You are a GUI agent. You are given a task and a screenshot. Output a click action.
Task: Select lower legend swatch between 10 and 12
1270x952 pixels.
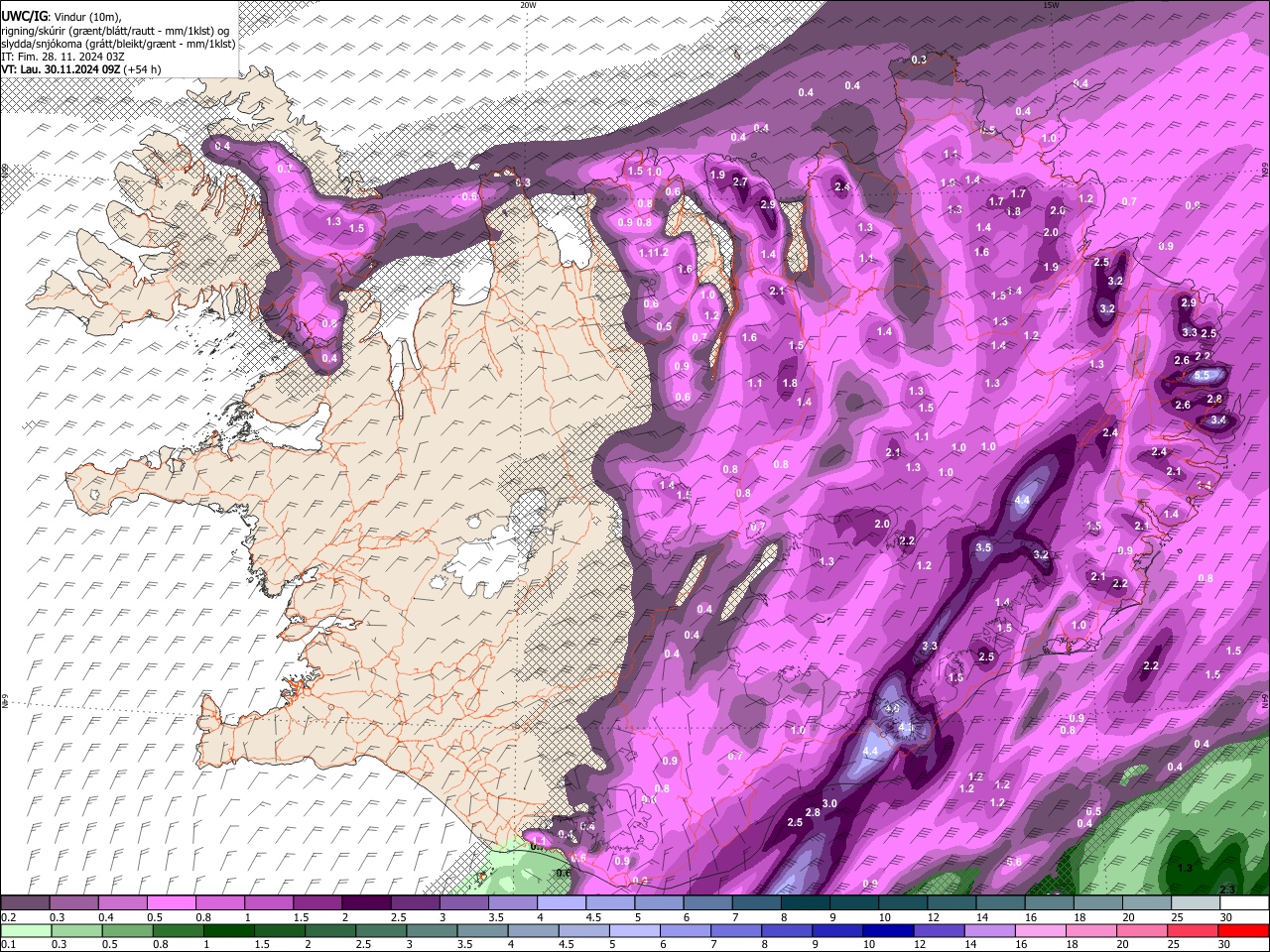889,930
